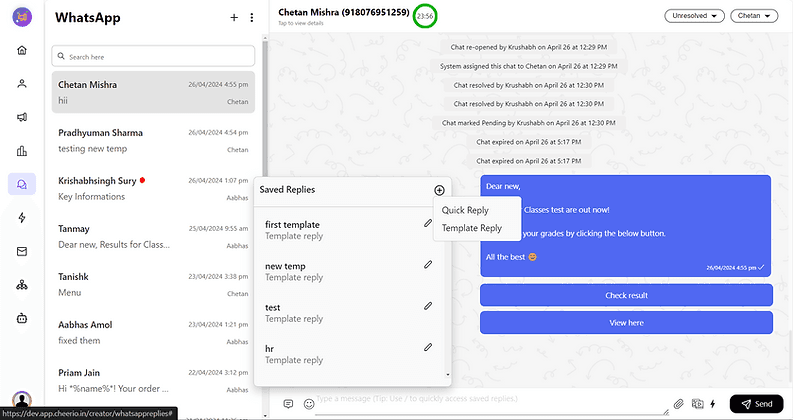This screenshot has width=793, height=420.
Task: Edit the 'test' saved reply pencil
Action: 428,306
